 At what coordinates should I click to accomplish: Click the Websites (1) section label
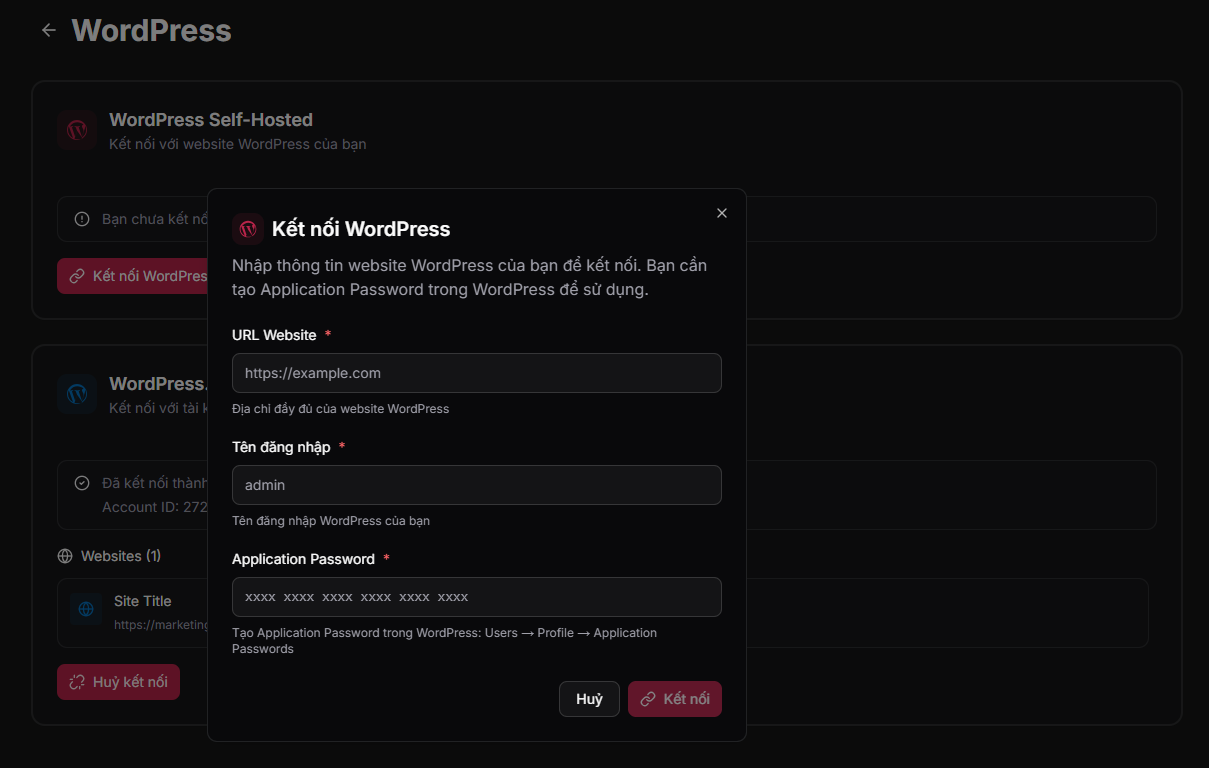coord(121,556)
